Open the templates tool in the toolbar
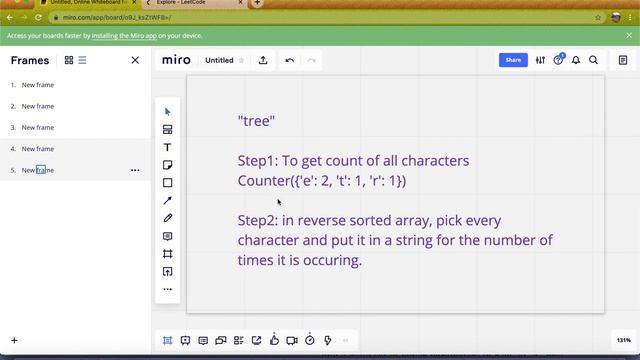The width and height of the screenshot is (640, 360). click(167, 129)
